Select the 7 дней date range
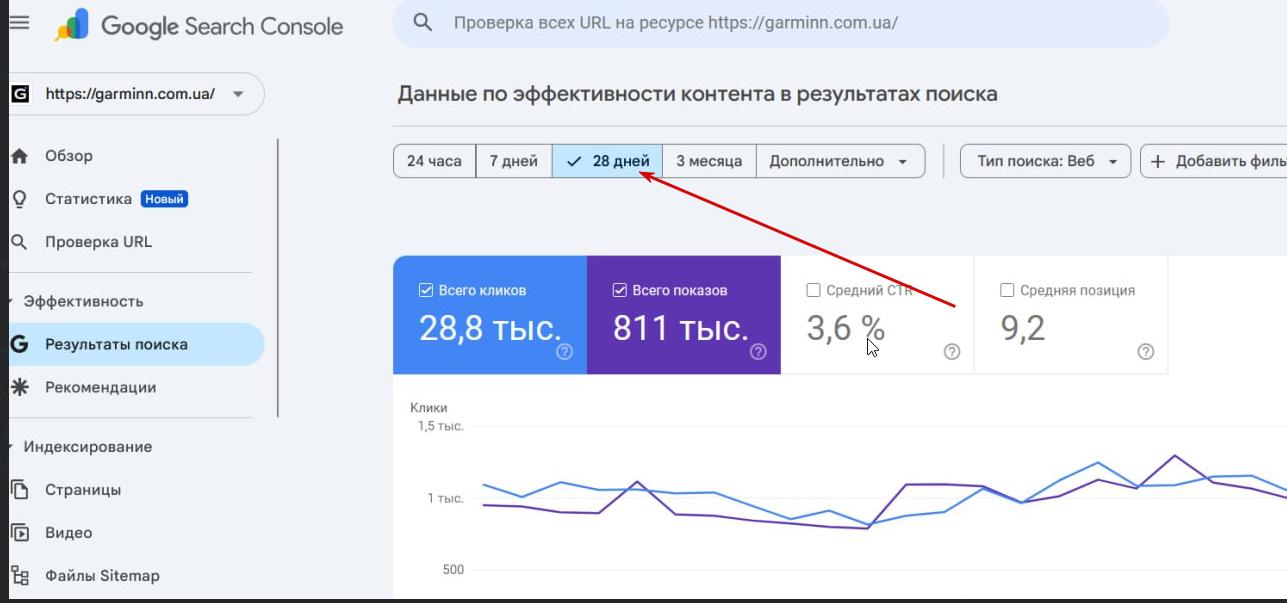This screenshot has width=1287, height=603. pos(513,161)
